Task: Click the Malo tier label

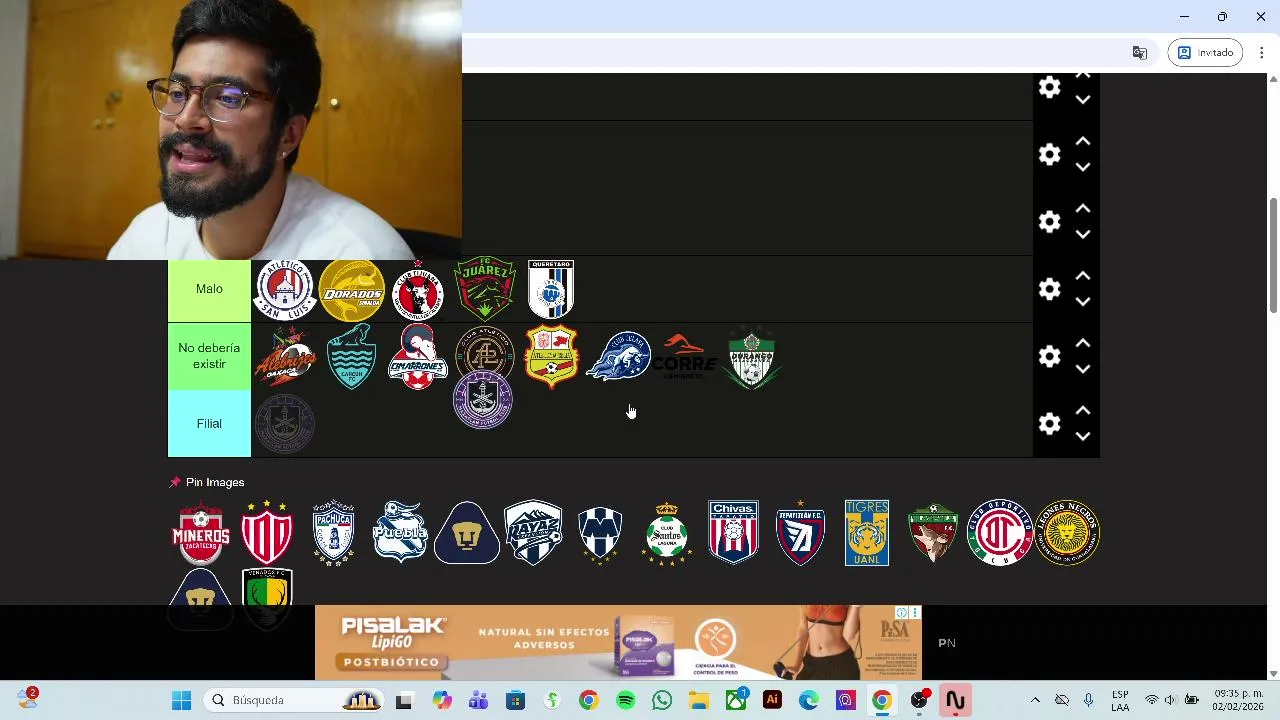Action: pyautogui.click(x=209, y=289)
